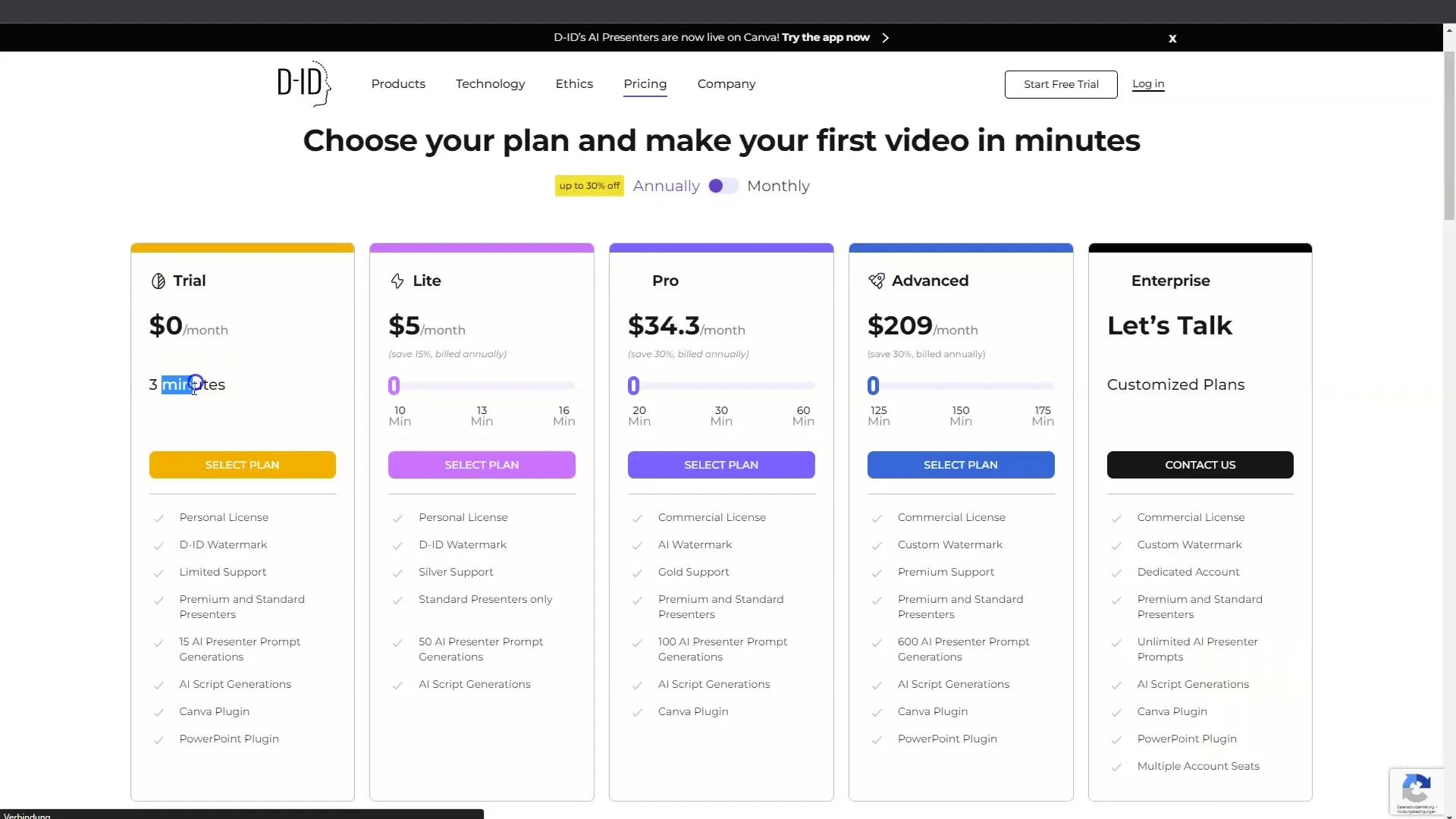The height and width of the screenshot is (819, 1456).
Task: Click the Start Free Trial button
Action: pos(1061,83)
